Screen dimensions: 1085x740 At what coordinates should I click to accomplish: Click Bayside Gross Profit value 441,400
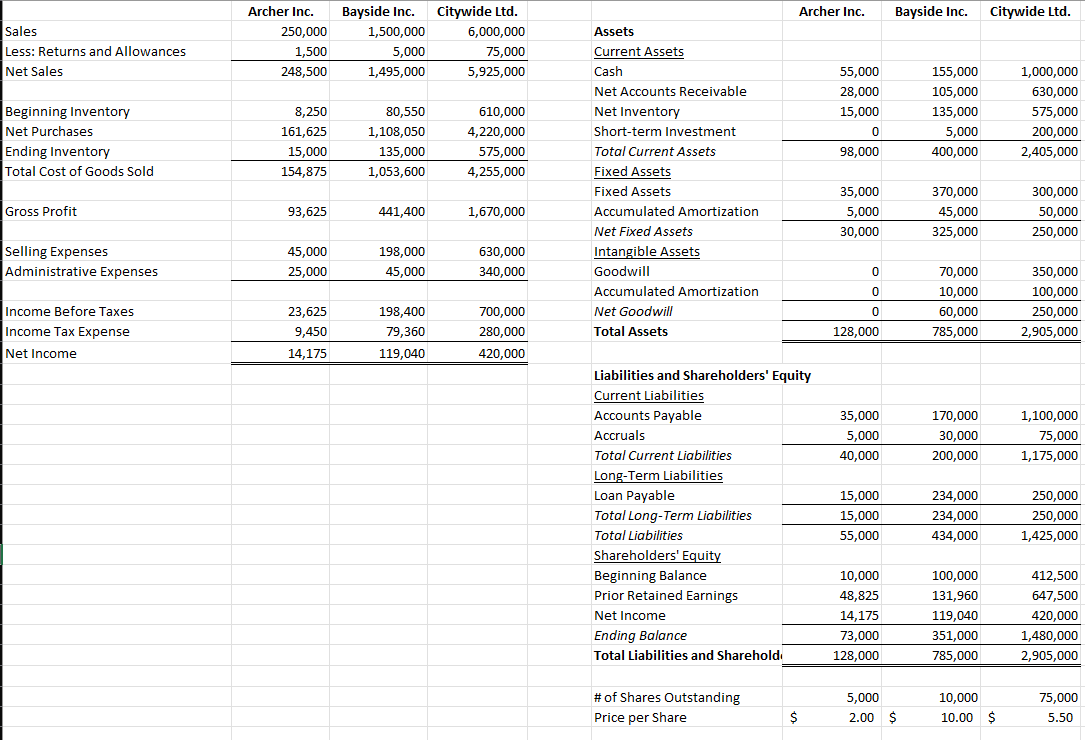point(402,212)
